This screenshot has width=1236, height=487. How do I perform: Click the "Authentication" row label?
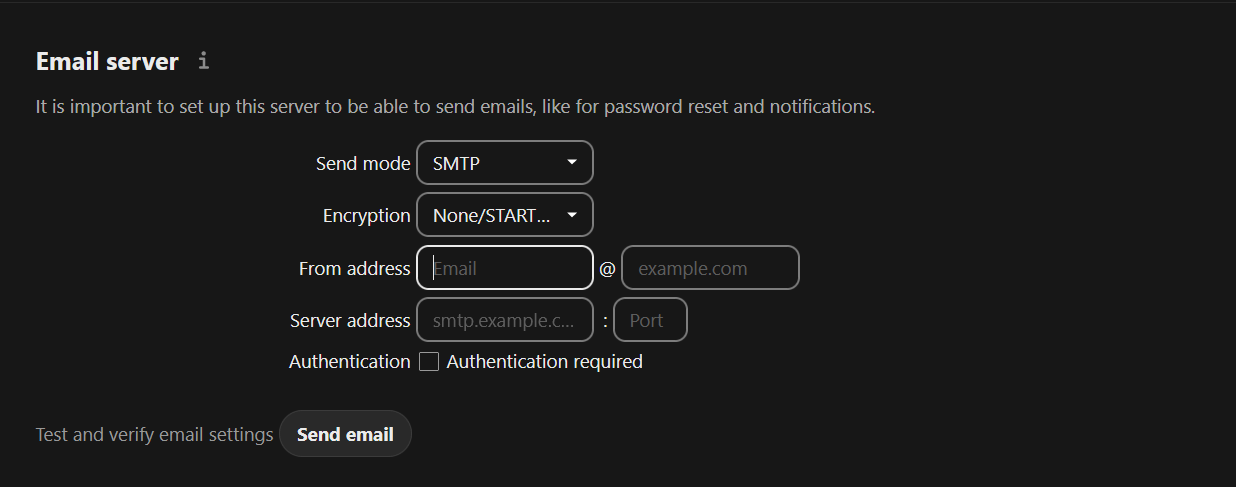349,362
